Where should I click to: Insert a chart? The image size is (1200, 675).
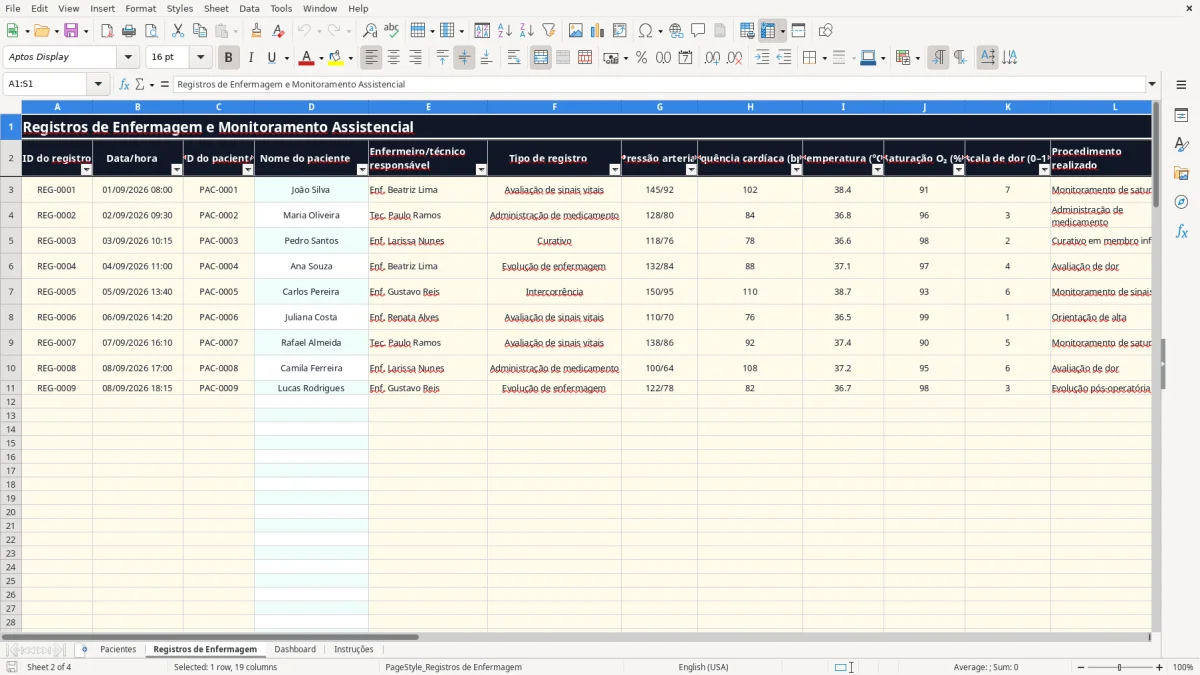(x=597, y=31)
